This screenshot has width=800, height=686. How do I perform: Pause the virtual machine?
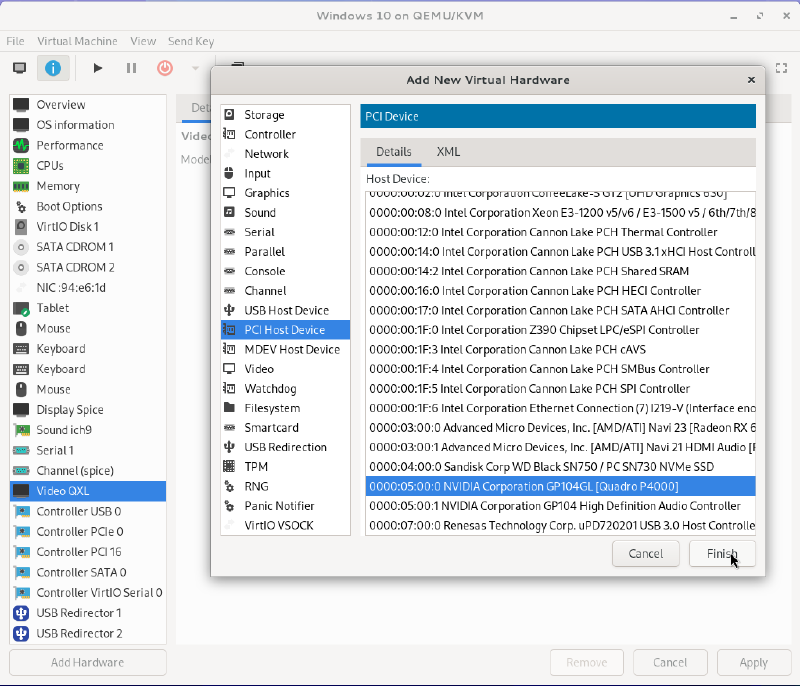pyautogui.click(x=131, y=68)
